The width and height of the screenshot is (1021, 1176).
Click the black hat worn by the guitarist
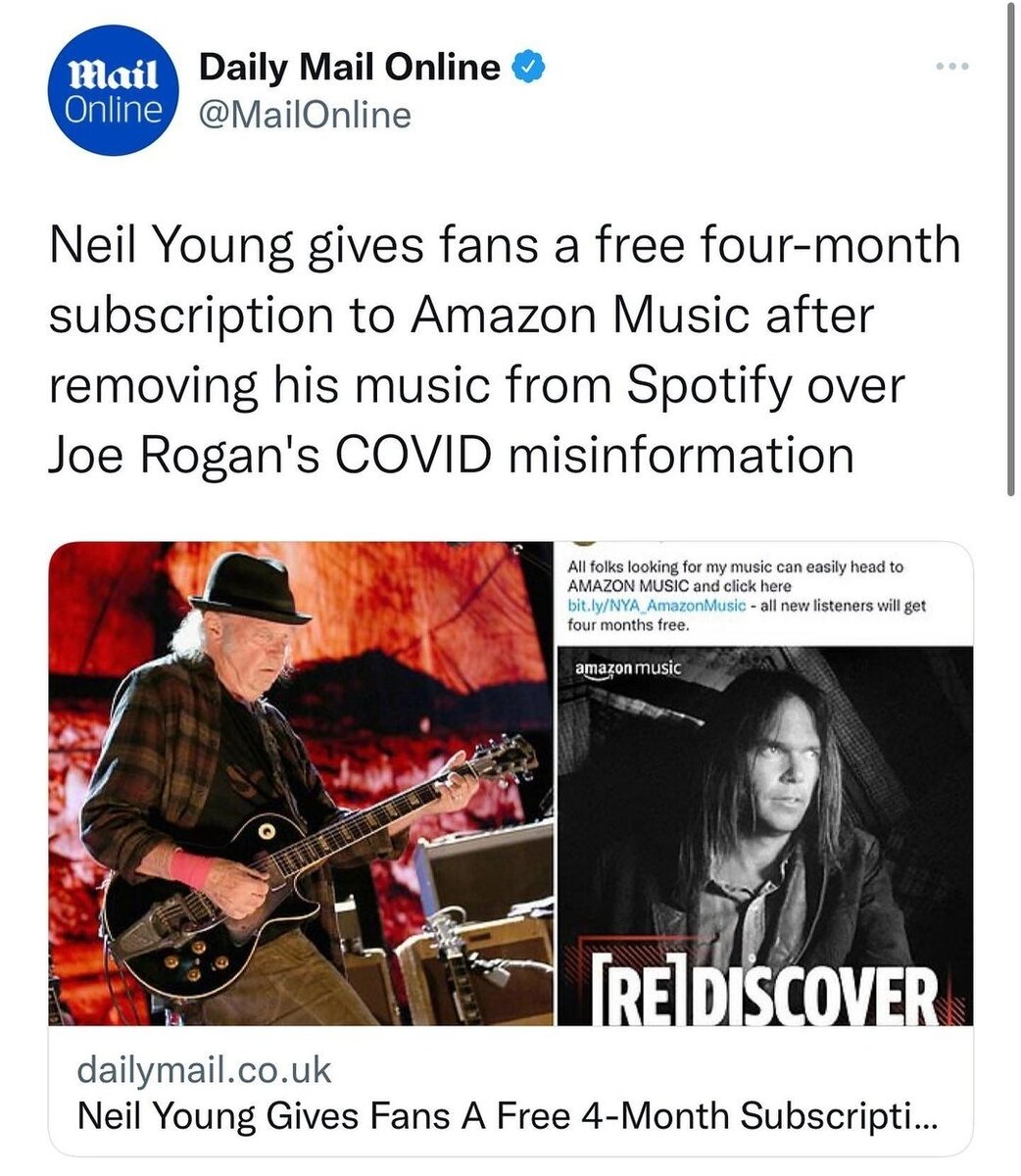[248, 588]
